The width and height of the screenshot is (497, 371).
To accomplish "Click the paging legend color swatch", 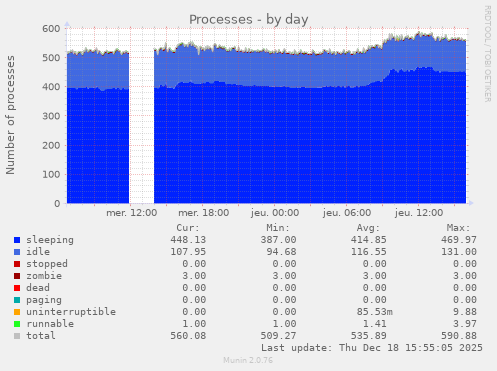I will (17, 300).
